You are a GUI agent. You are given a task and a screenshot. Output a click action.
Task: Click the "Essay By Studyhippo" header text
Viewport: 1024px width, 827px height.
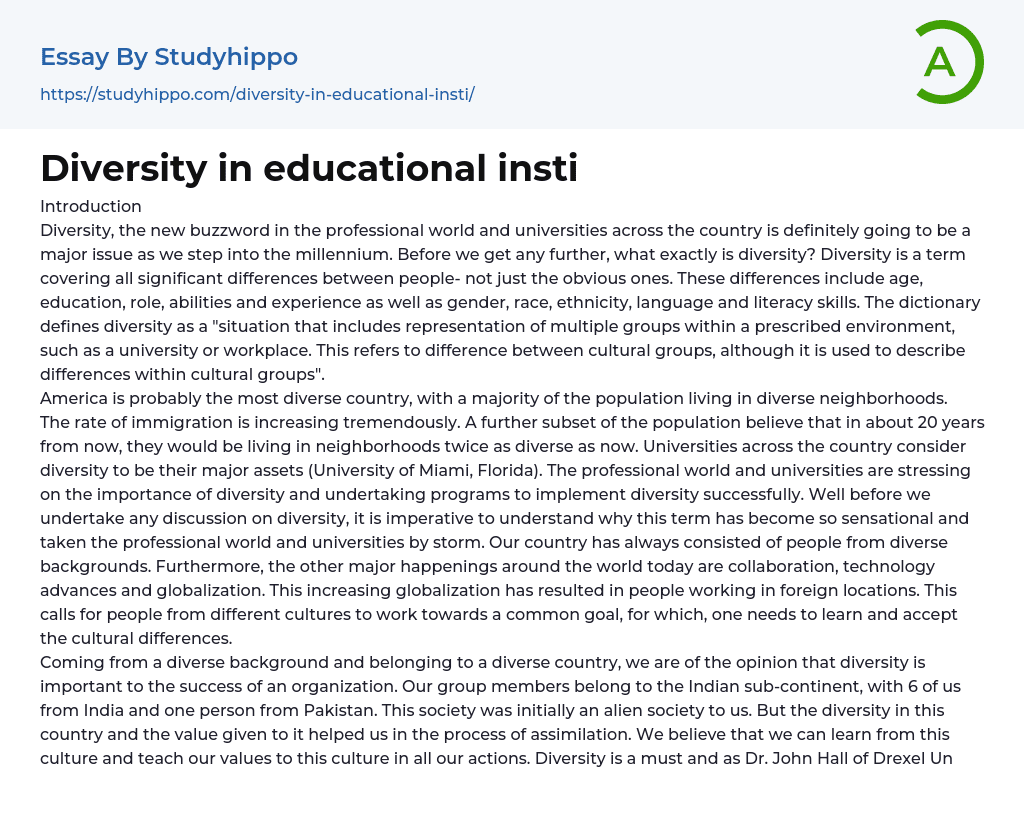169,57
